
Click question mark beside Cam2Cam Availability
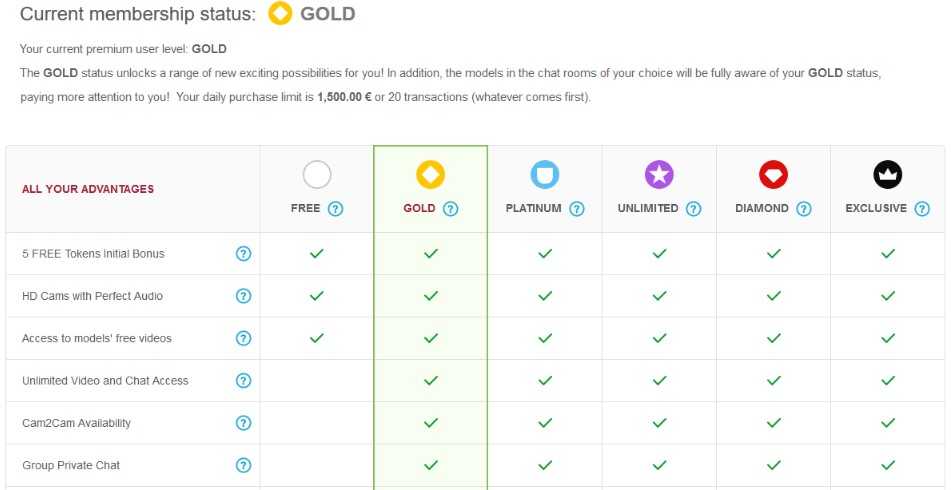[243, 423]
